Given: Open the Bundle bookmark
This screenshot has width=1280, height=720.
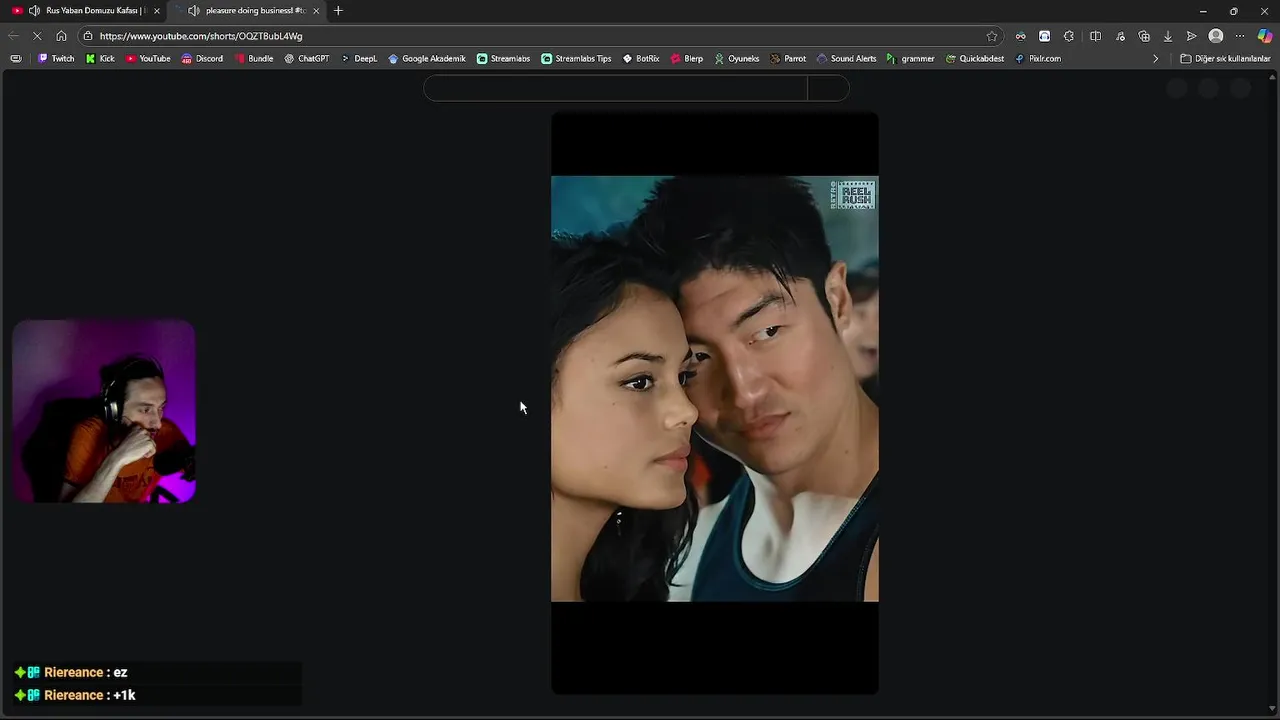Looking at the screenshot, I should click(x=254, y=59).
